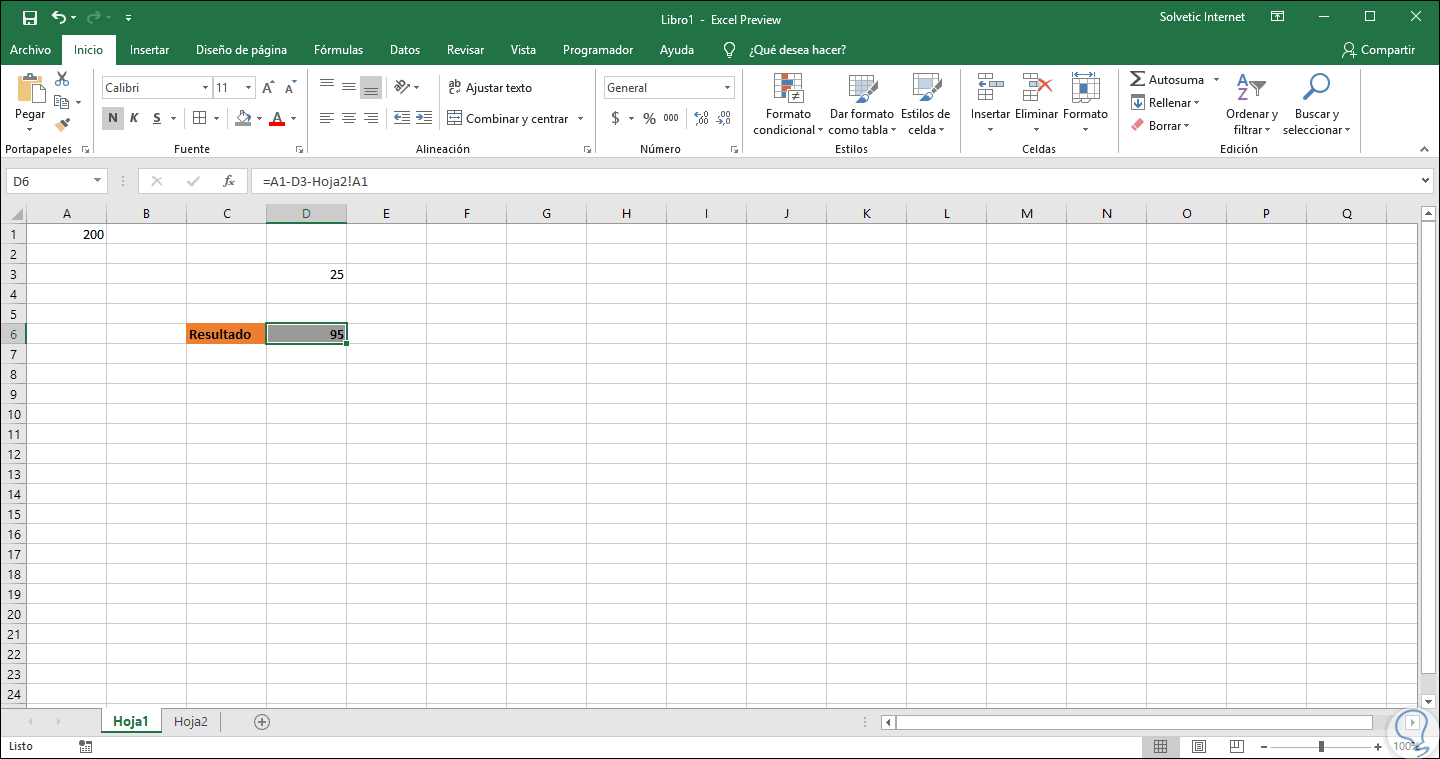Image resolution: width=1440 pixels, height=759 pixels.
Task: Toggle bold with the N button
Action: [x=112, y=118]
